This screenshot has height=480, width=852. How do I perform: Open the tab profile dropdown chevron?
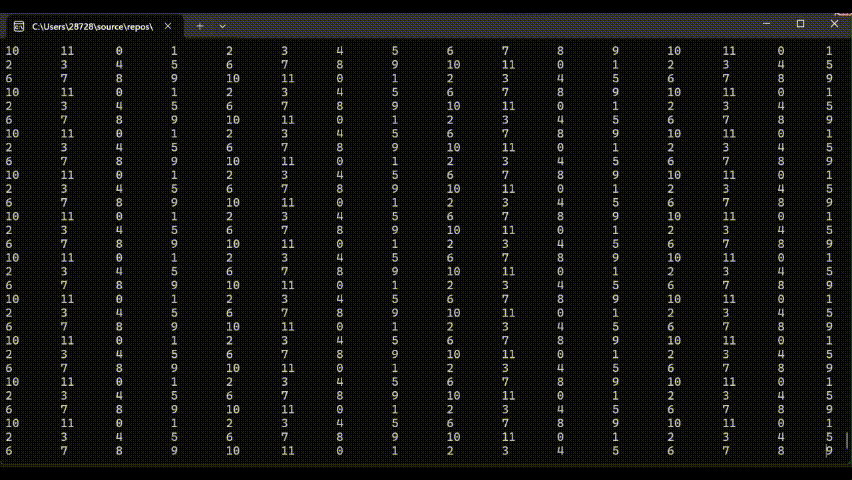pyautogui.click(x=222, y=26)
